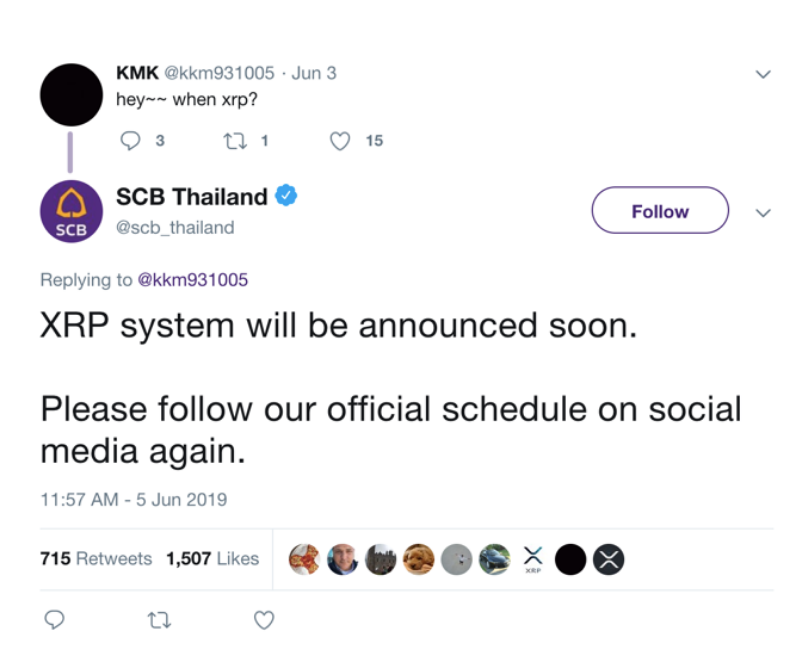Open the chevron menu on KMK's tweet
This screenshot has width=790, height=656.
point(763,74)
